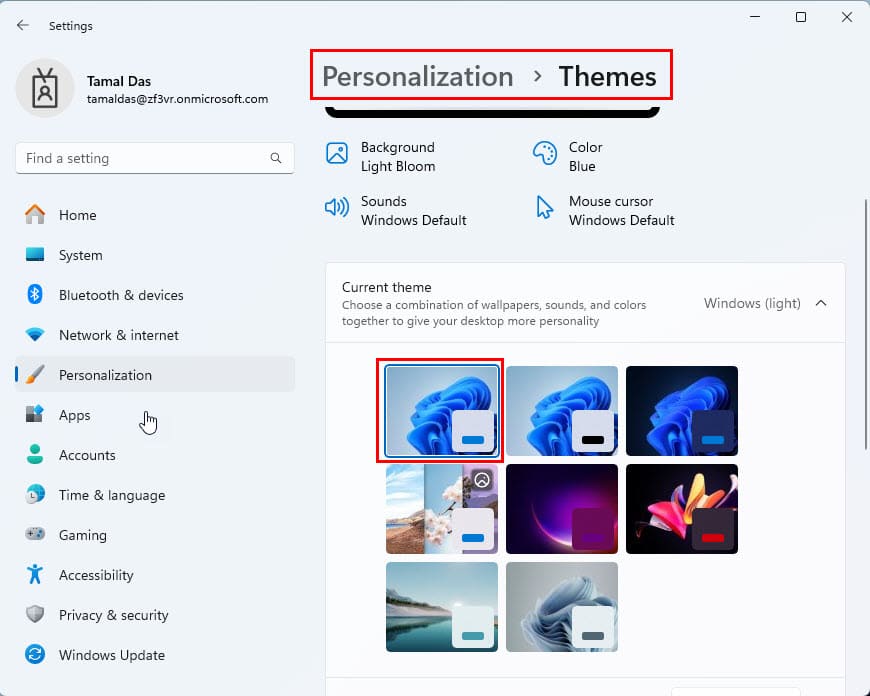Click the Gaming controller icon
The height and width of the screenshot is (696, 870).
[x=35, y=534]
